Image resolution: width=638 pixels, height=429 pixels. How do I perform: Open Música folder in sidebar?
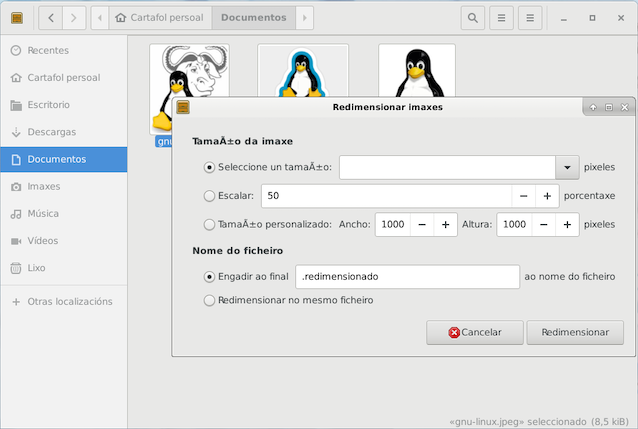coord(43,213)
